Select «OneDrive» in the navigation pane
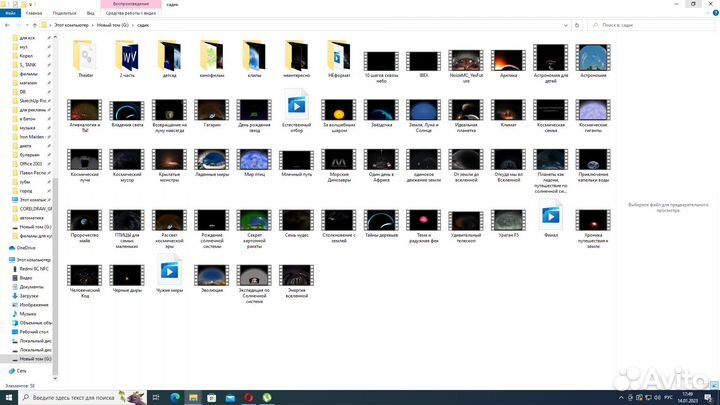 coord(27,247)
